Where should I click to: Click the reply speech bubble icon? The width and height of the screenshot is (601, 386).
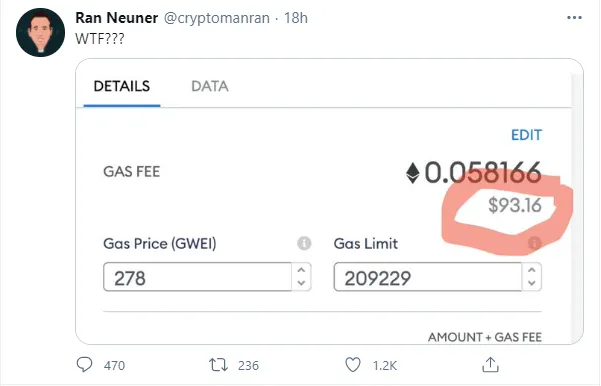(84, 365)
